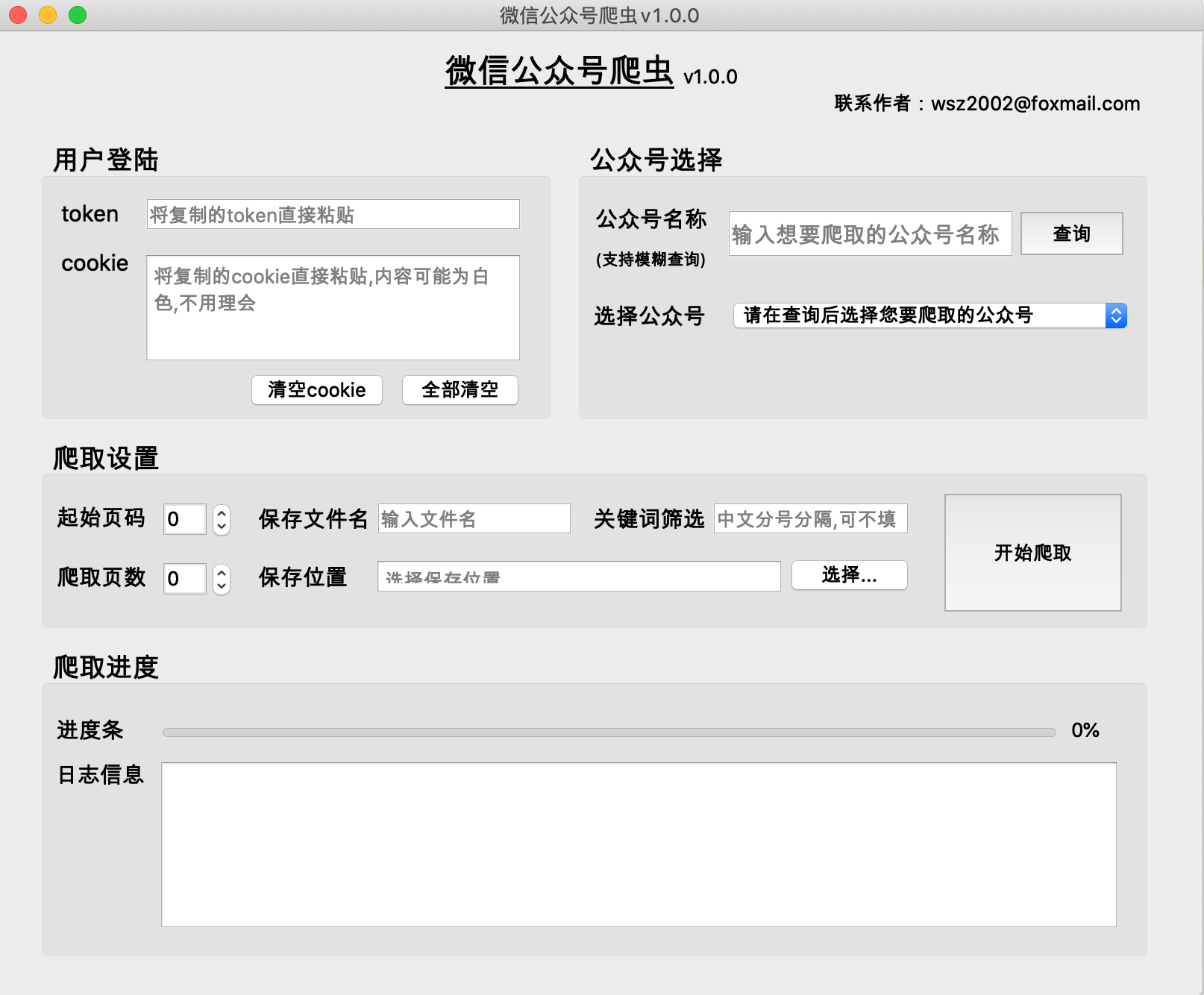Image resolution: width=1204 pixels, height=995 pixels.
Task: Click the 用户登陆 section title
Action: click(x=106, y=160)
